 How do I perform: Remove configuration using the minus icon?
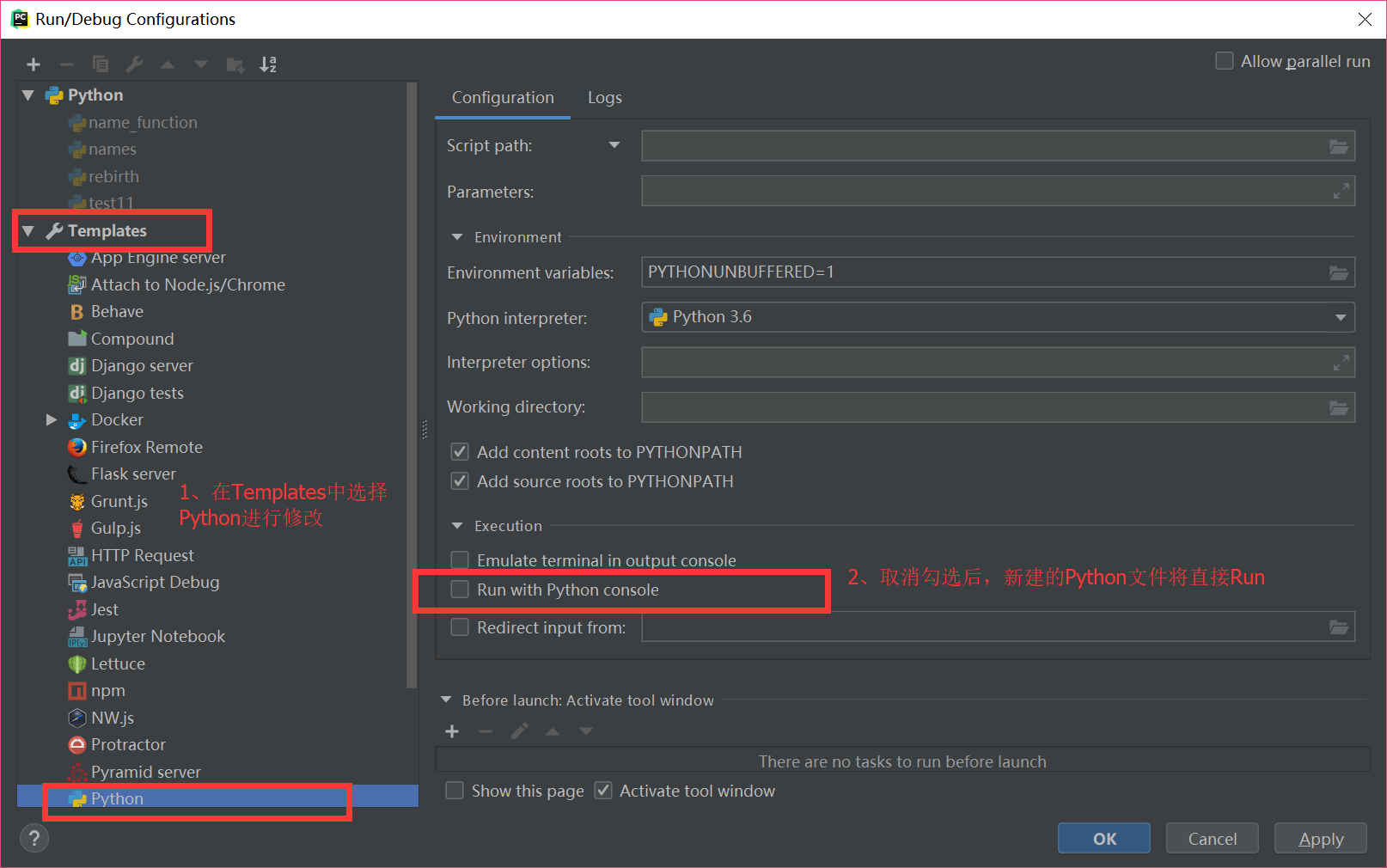[x=67, y=64]
